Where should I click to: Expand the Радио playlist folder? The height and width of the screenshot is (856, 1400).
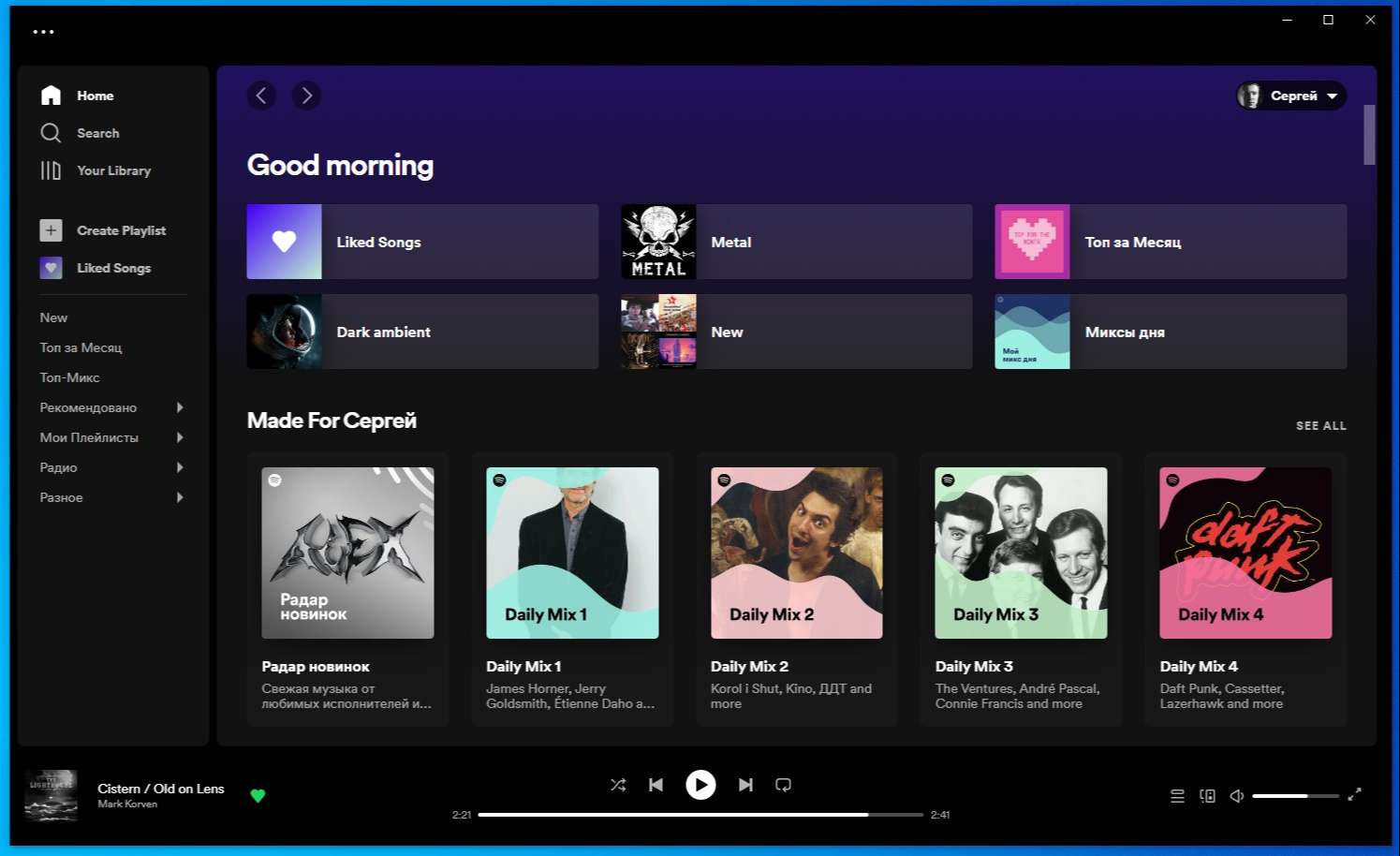point(180,467)
